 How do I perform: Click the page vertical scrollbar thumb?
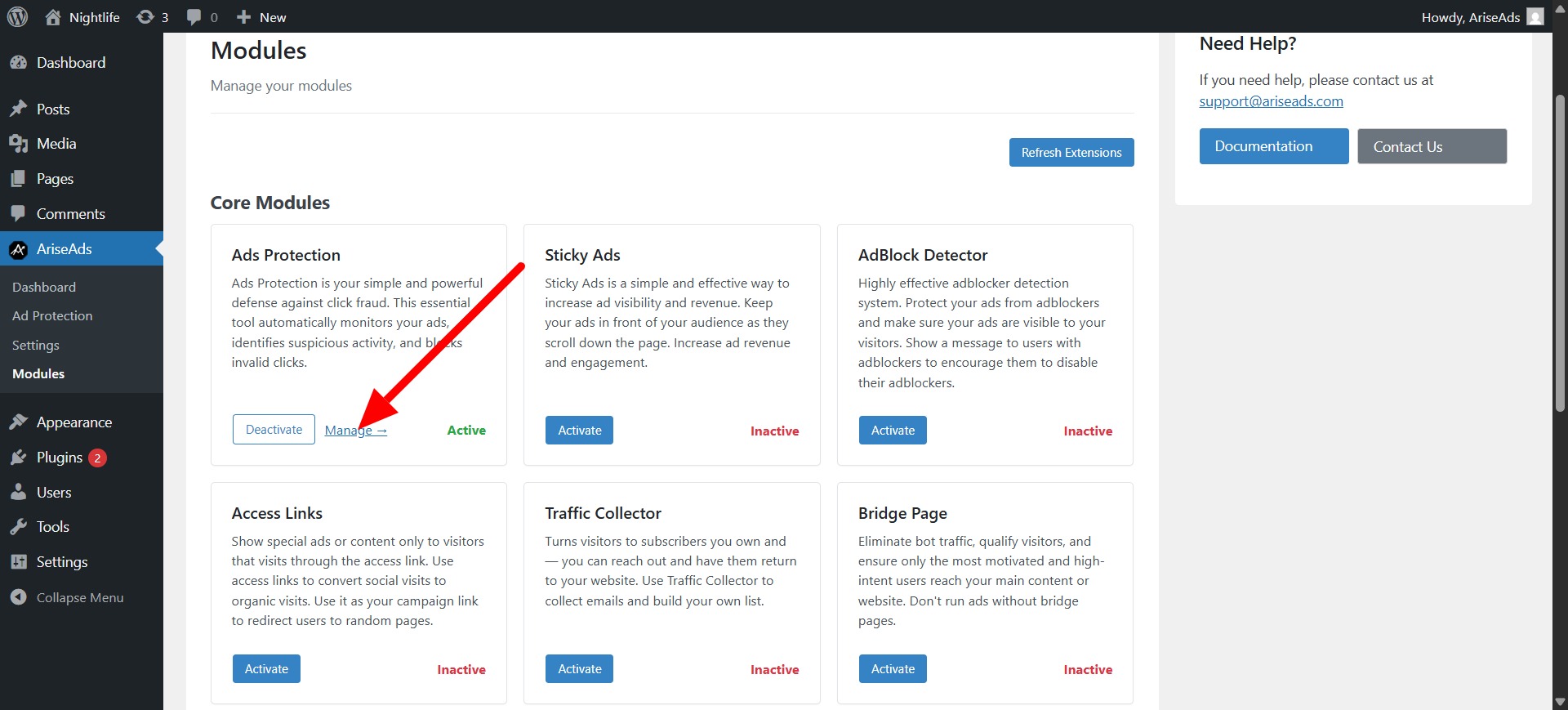(x=1560, y=253)
